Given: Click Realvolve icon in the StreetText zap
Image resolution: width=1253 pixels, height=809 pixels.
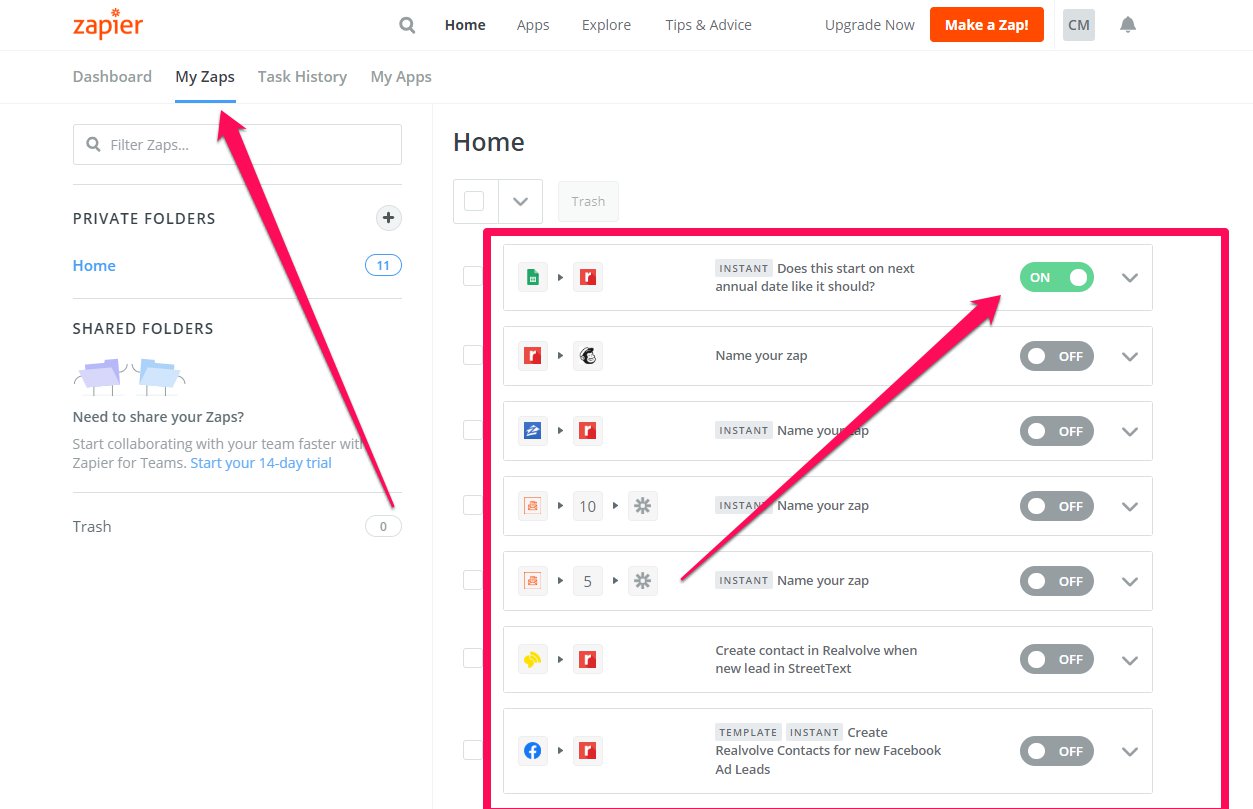Looking at the screenshot, I should [588, 659].
